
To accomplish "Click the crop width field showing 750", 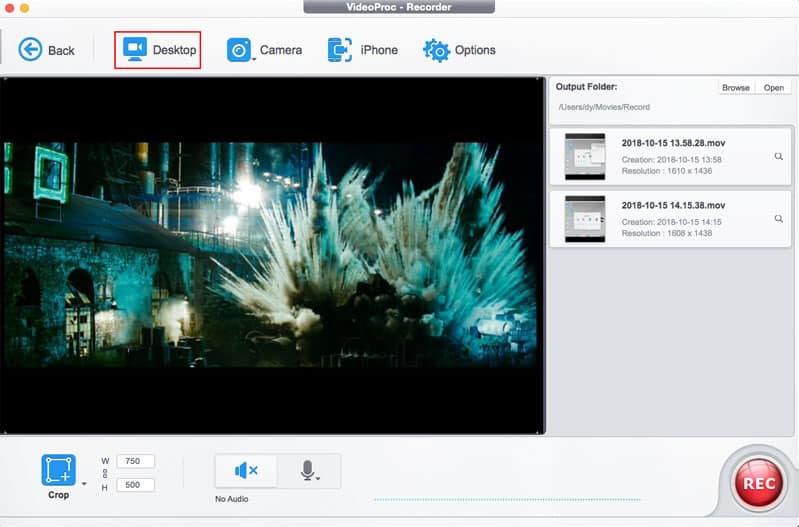I will [135, 461].
